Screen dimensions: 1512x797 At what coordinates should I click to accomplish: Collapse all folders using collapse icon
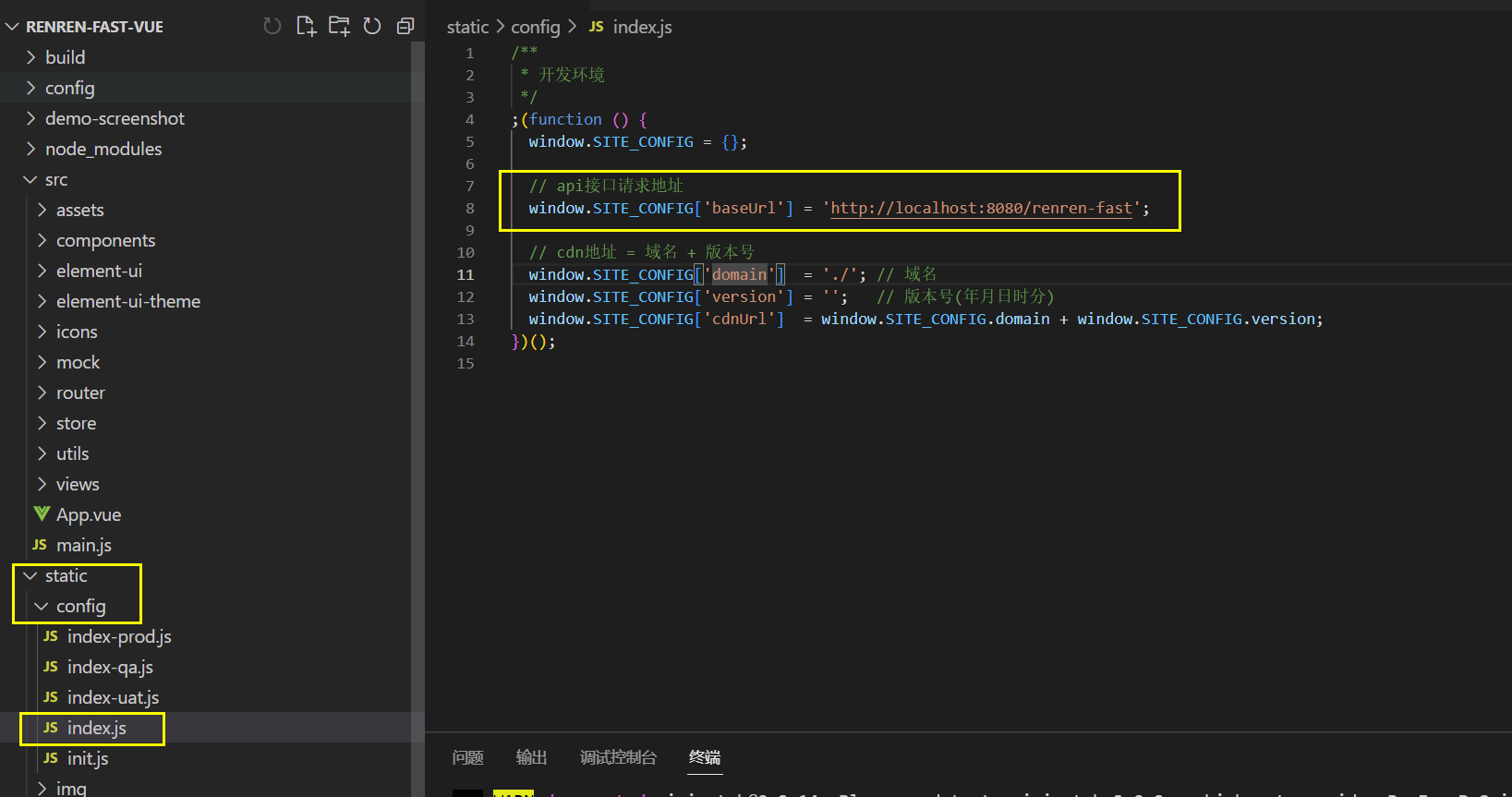[x=405, y=26]
